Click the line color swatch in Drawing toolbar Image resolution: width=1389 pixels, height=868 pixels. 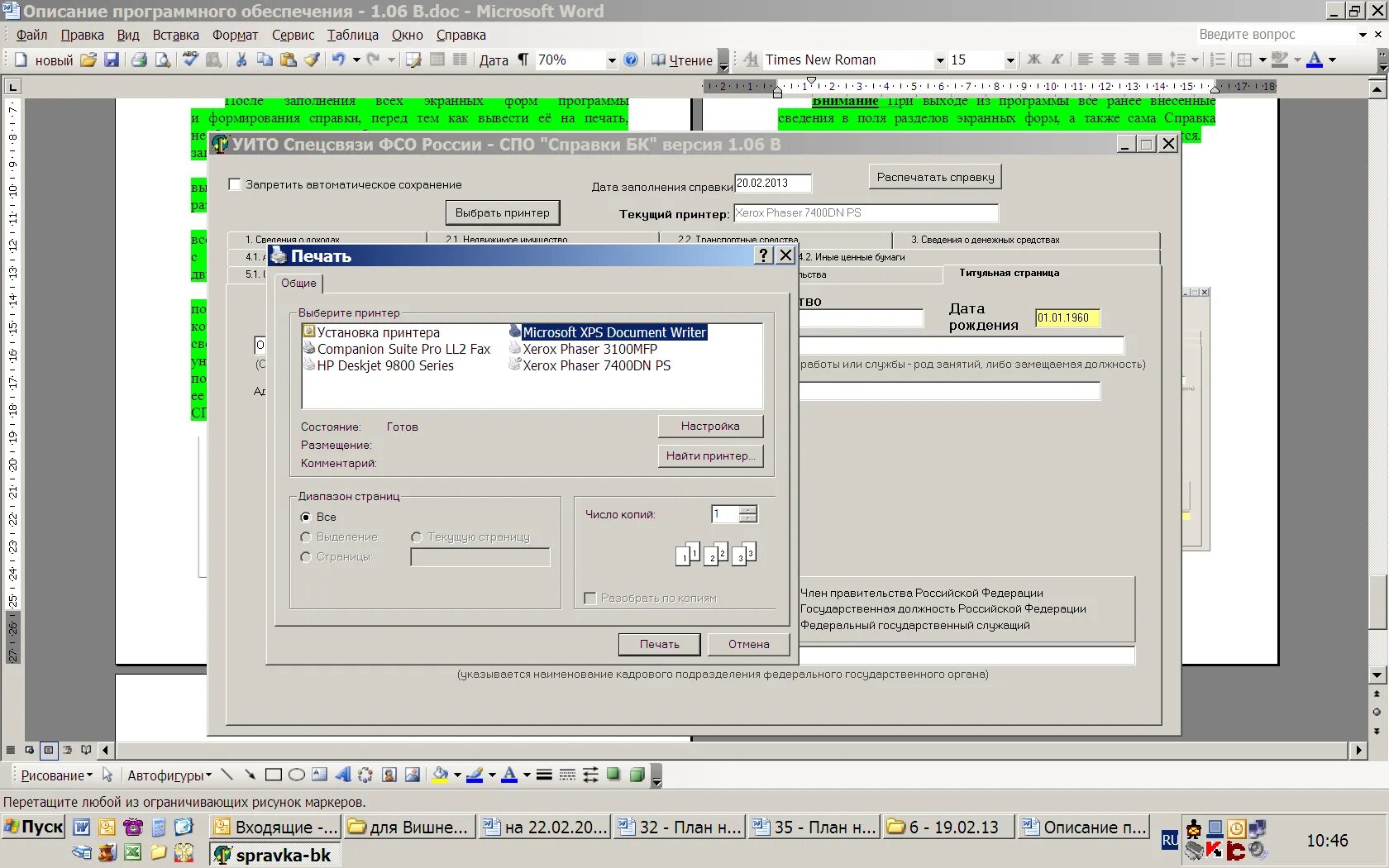tap(475, 775)
